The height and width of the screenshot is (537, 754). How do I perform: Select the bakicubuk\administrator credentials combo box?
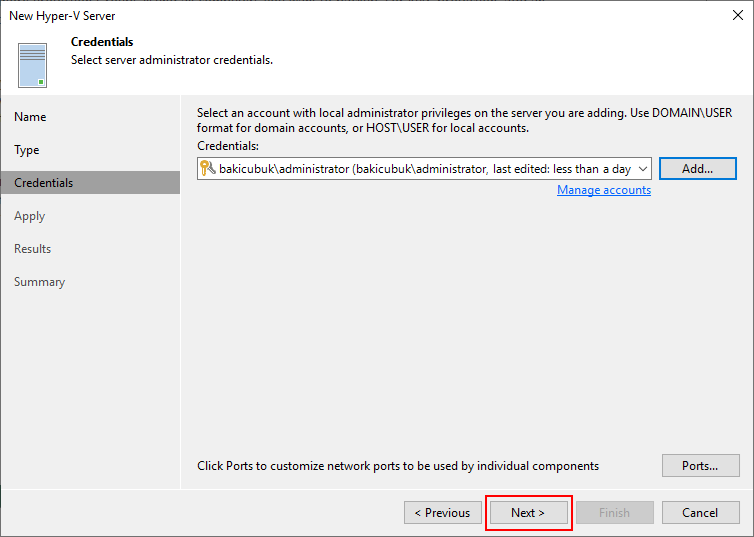[x=424, y=169]
